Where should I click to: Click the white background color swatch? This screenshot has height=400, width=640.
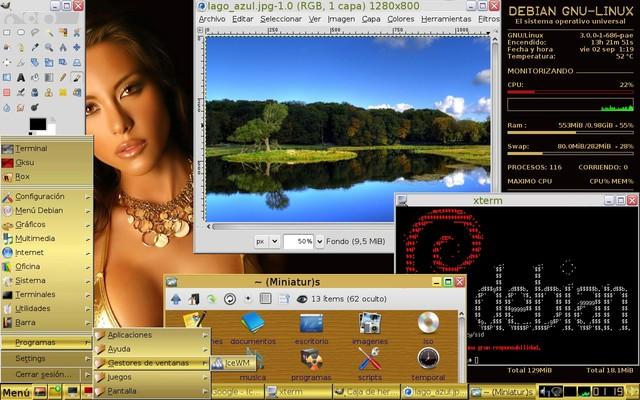(x=51, y=128)
